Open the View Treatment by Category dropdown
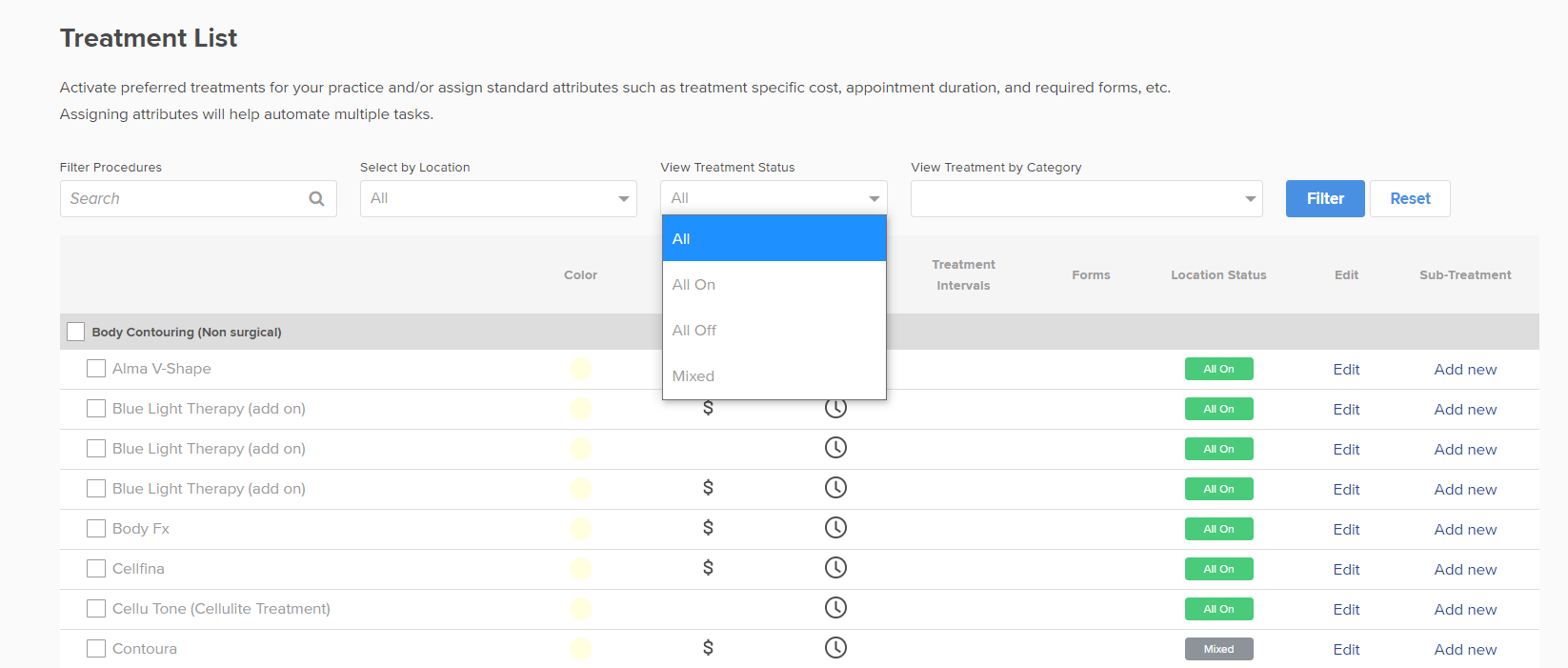1568x668 pixels. coord(1087,198)
